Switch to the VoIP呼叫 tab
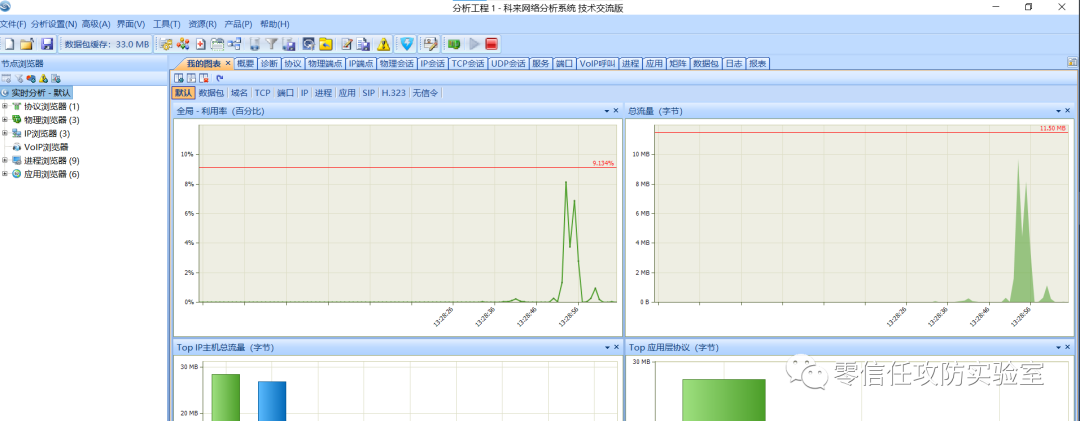The image size is (1080, 421). [x=596, y=63]
